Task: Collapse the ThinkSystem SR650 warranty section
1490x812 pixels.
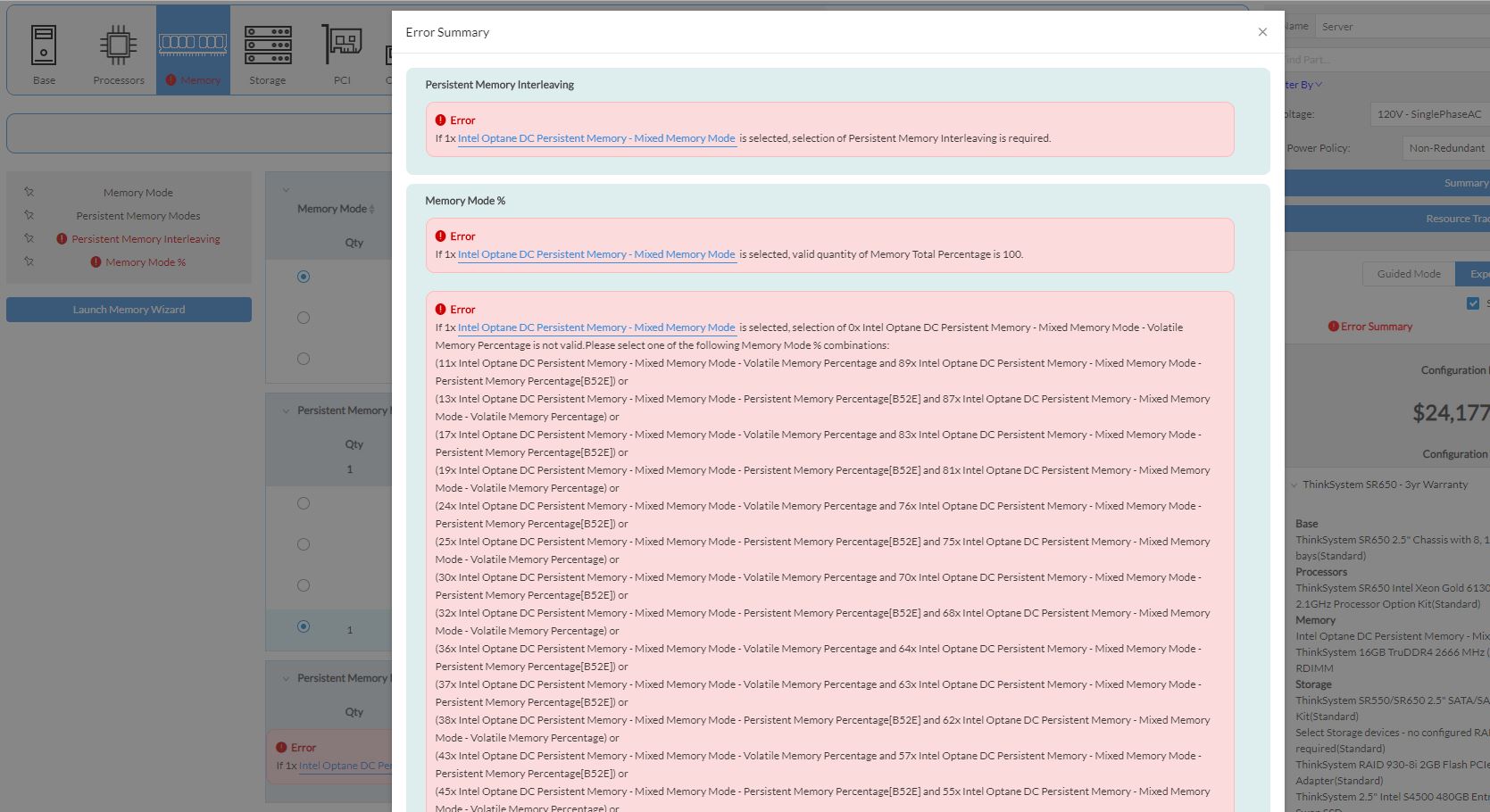Action: pyautogui.click(x=1294, y=485)
